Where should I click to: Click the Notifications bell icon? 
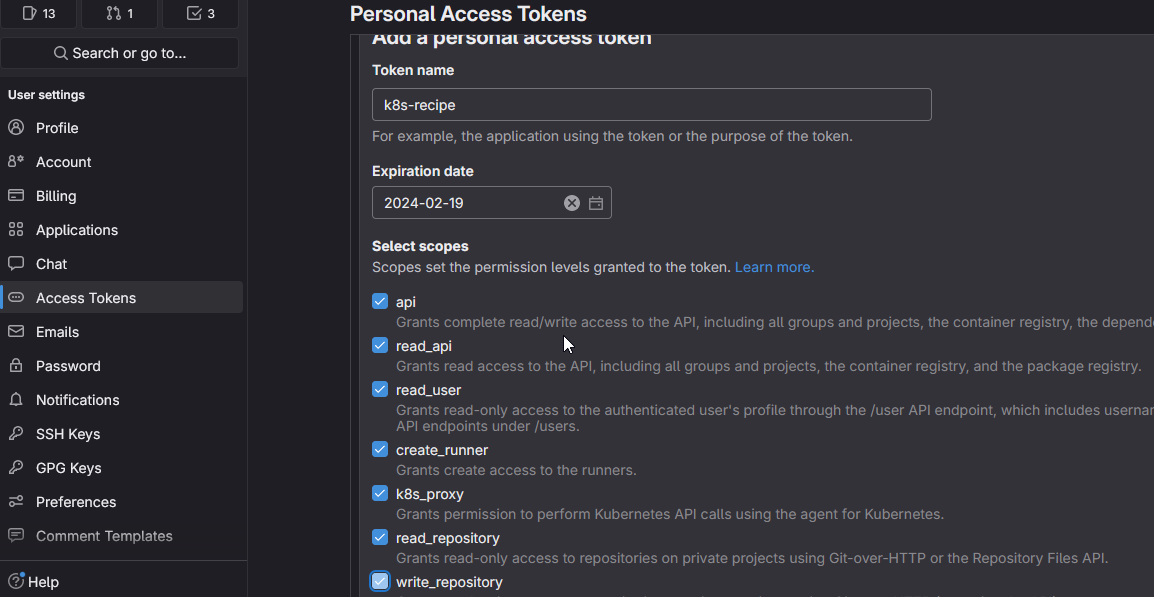pos(16,400)
